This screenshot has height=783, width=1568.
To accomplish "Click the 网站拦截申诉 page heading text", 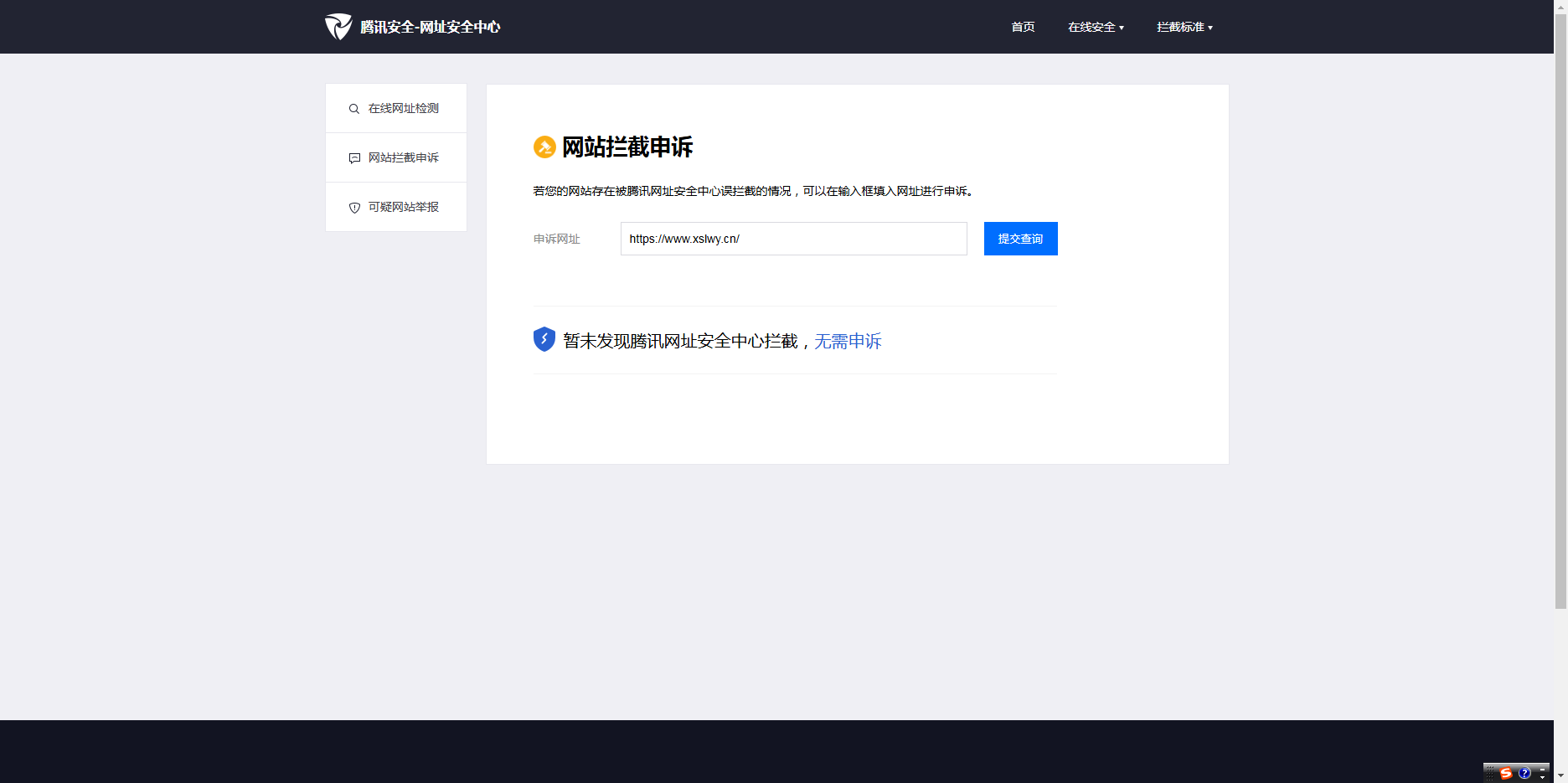I will tap(627, 147).
